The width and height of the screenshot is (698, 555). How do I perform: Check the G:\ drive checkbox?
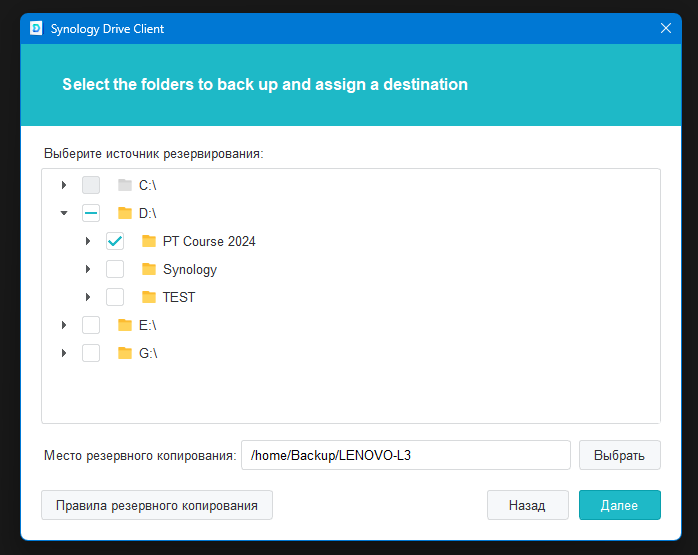(x=91, y=353)
